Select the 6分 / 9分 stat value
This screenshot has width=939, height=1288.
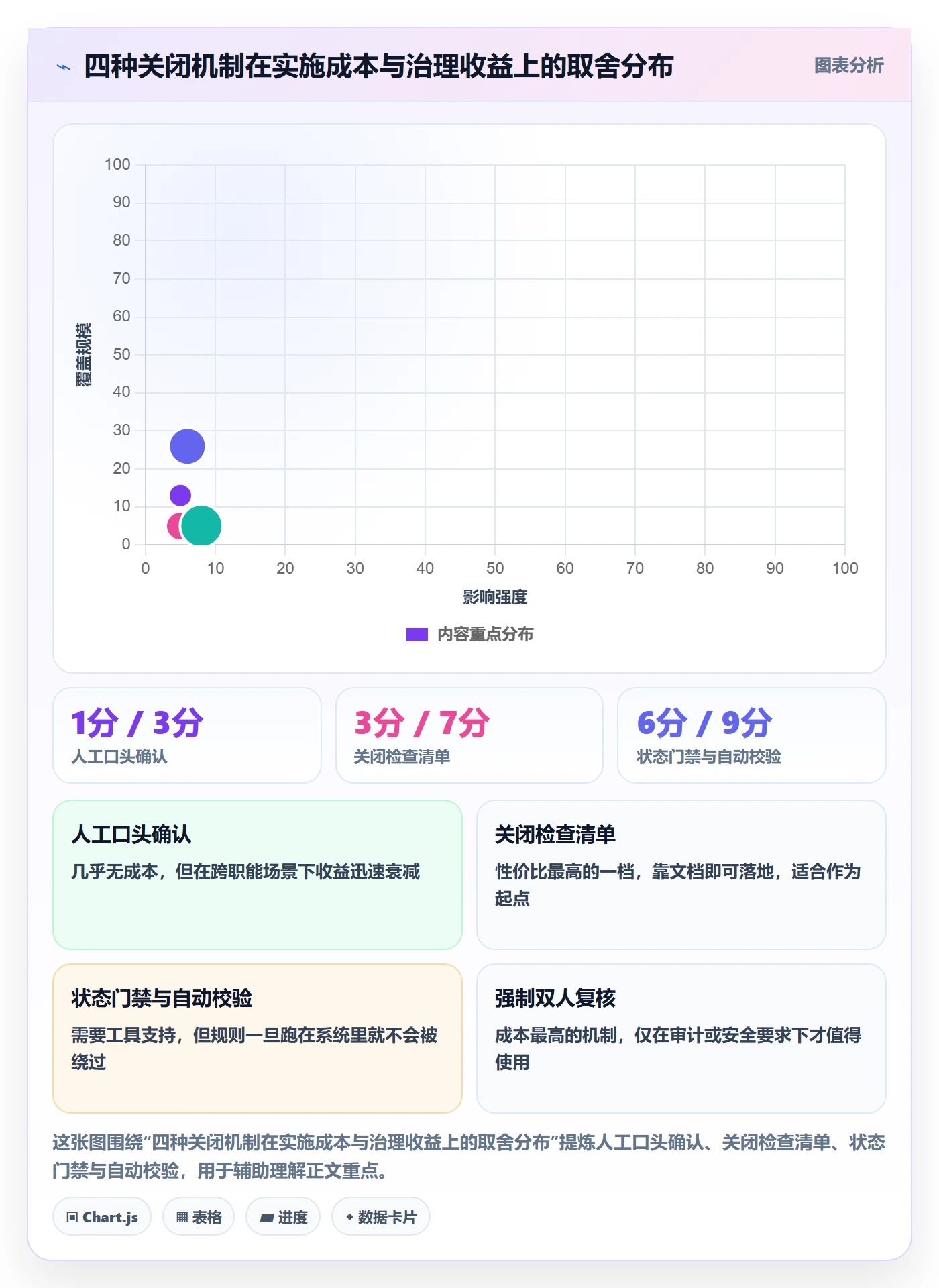point(704,723)
